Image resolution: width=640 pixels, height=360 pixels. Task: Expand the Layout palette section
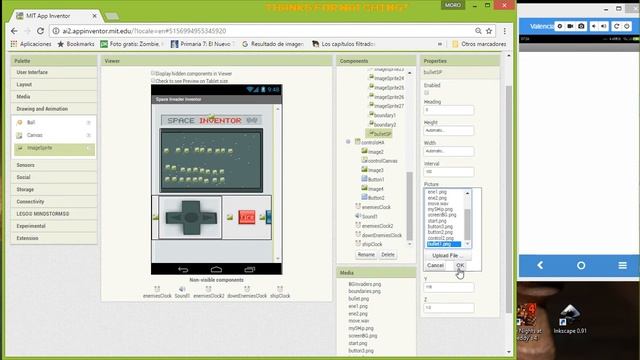[54, 84]
